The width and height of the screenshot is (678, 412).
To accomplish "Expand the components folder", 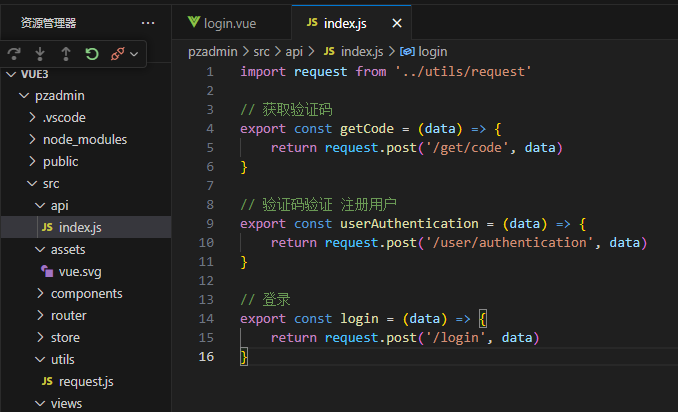I will click(40, 293).
